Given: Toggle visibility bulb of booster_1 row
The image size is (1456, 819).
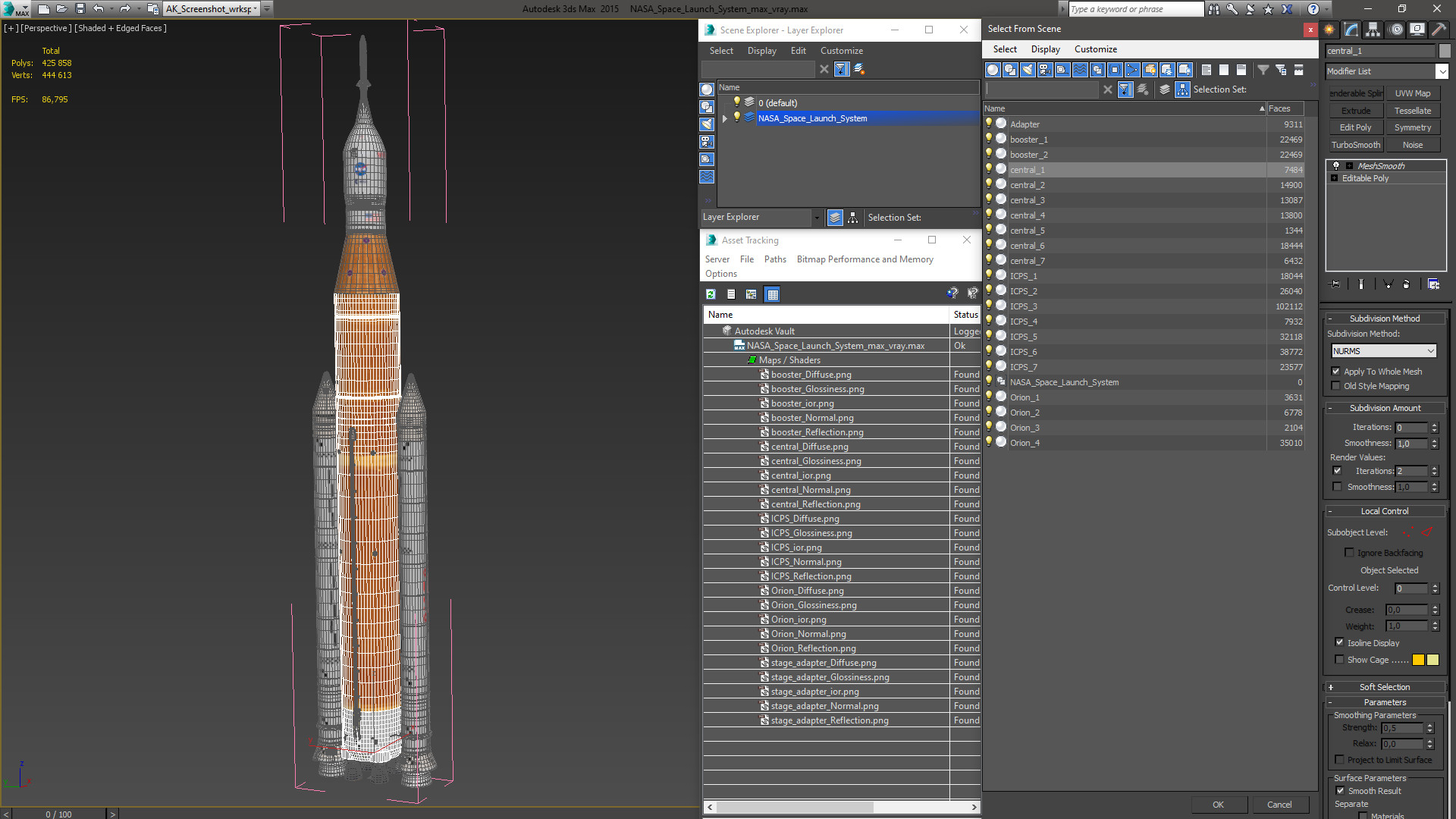Looking at the screenshot, I should [989, 139].
